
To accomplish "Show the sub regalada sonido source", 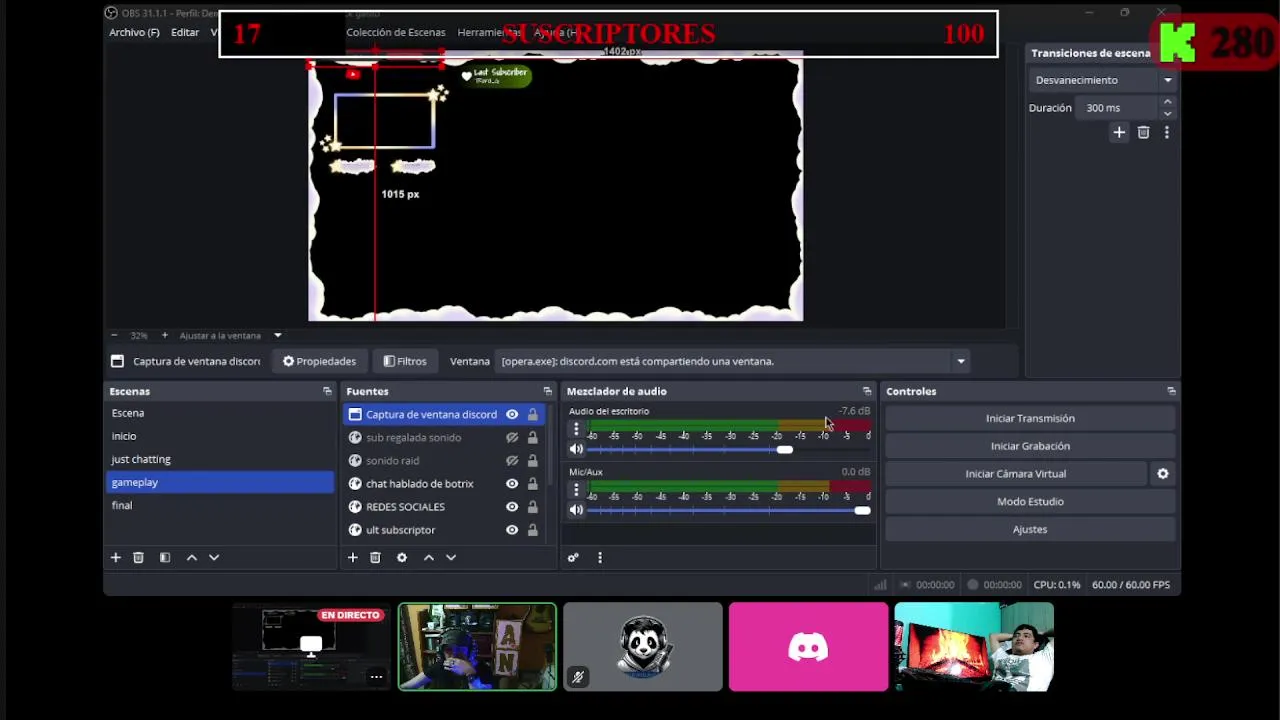I will [x=512, y=437].
